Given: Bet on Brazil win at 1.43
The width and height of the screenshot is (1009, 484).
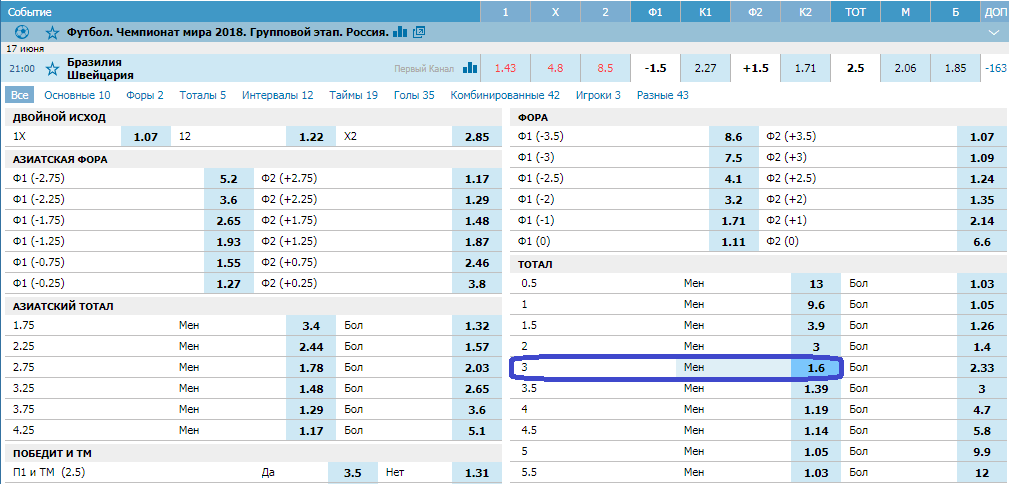Looking at the screenshot, I should point(505,68).
